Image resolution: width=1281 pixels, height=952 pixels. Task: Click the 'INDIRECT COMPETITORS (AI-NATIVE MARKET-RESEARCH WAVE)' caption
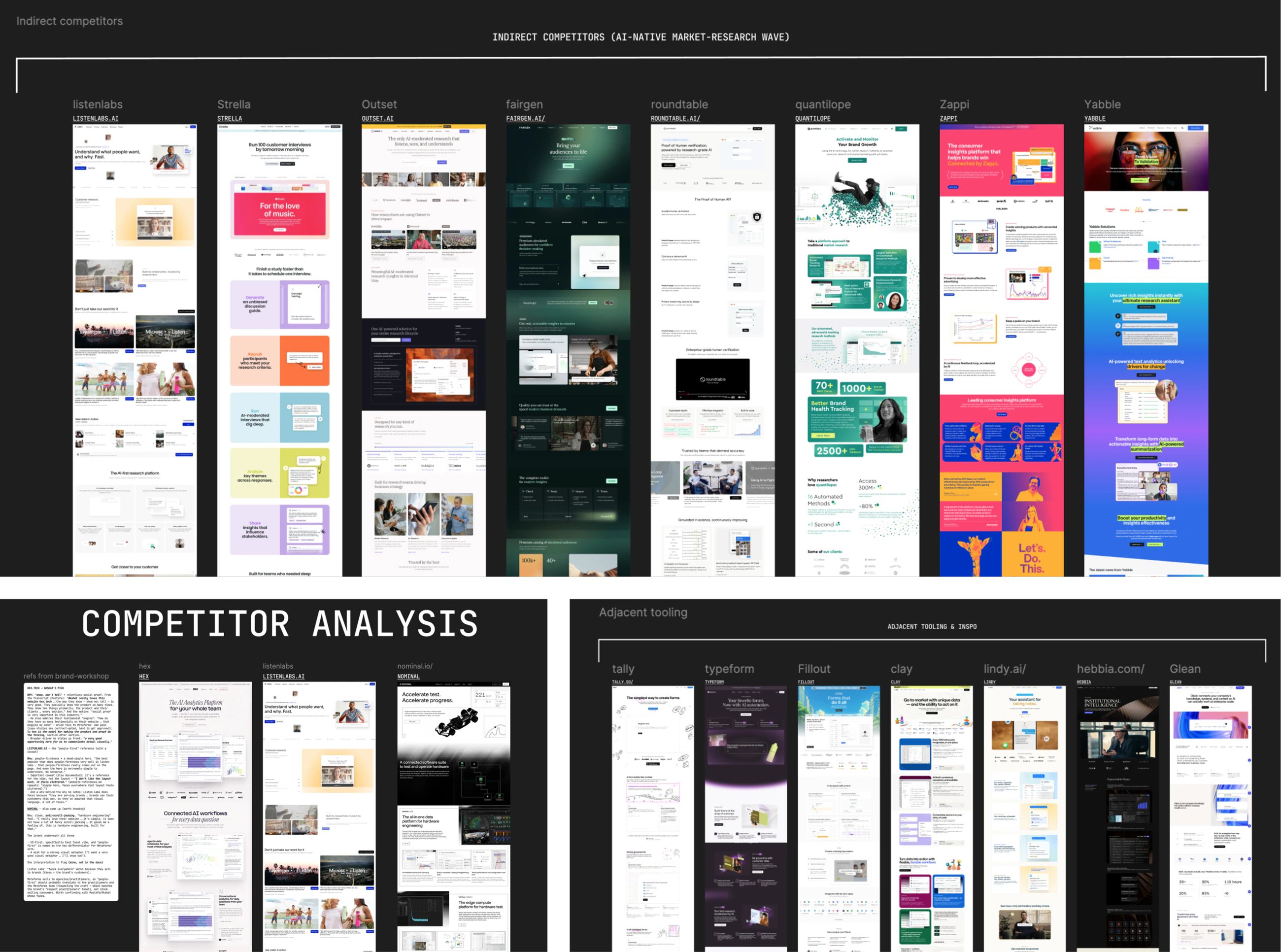point(641,37)
